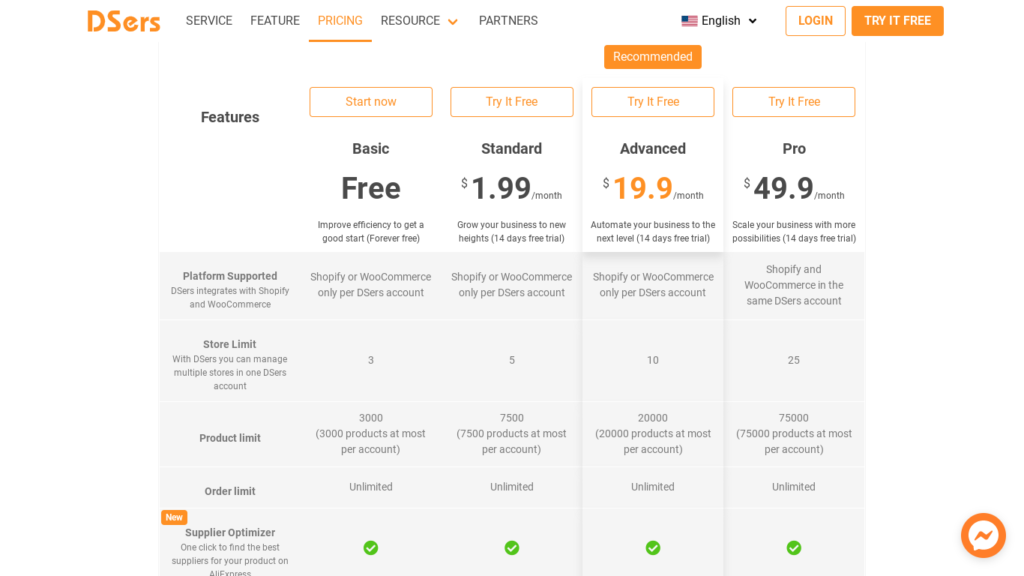Click store limit value 10
This screenshot has width=1024, height=576.
(x=652, y=360)
